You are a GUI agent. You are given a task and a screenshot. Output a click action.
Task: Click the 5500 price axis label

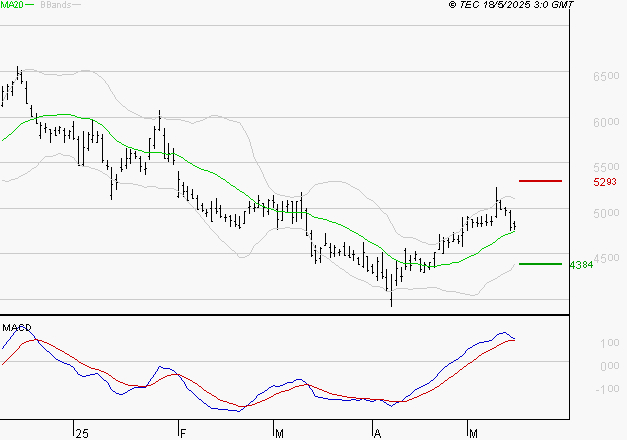(606, 167)
